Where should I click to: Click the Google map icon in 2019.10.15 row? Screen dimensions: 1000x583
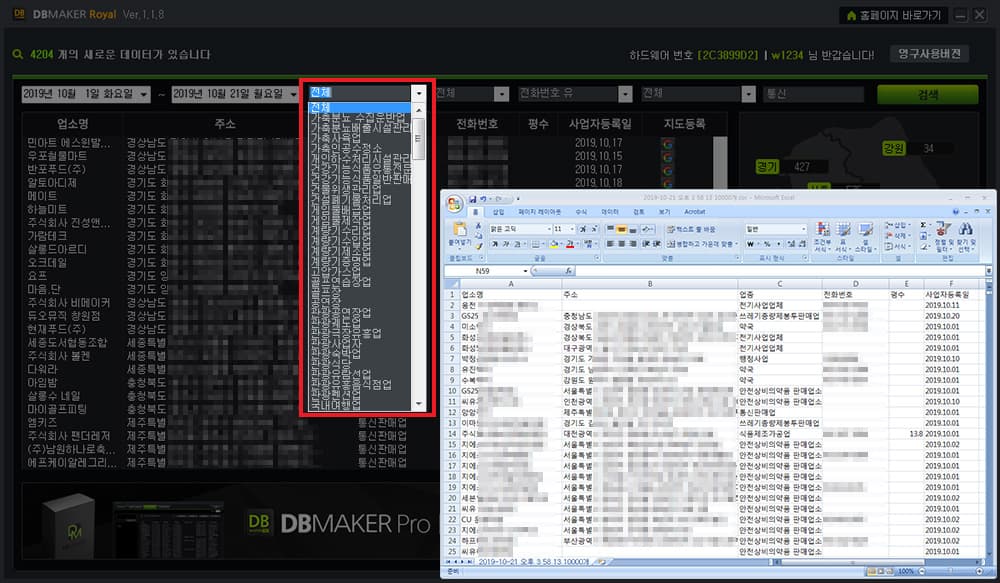[667, 157]
